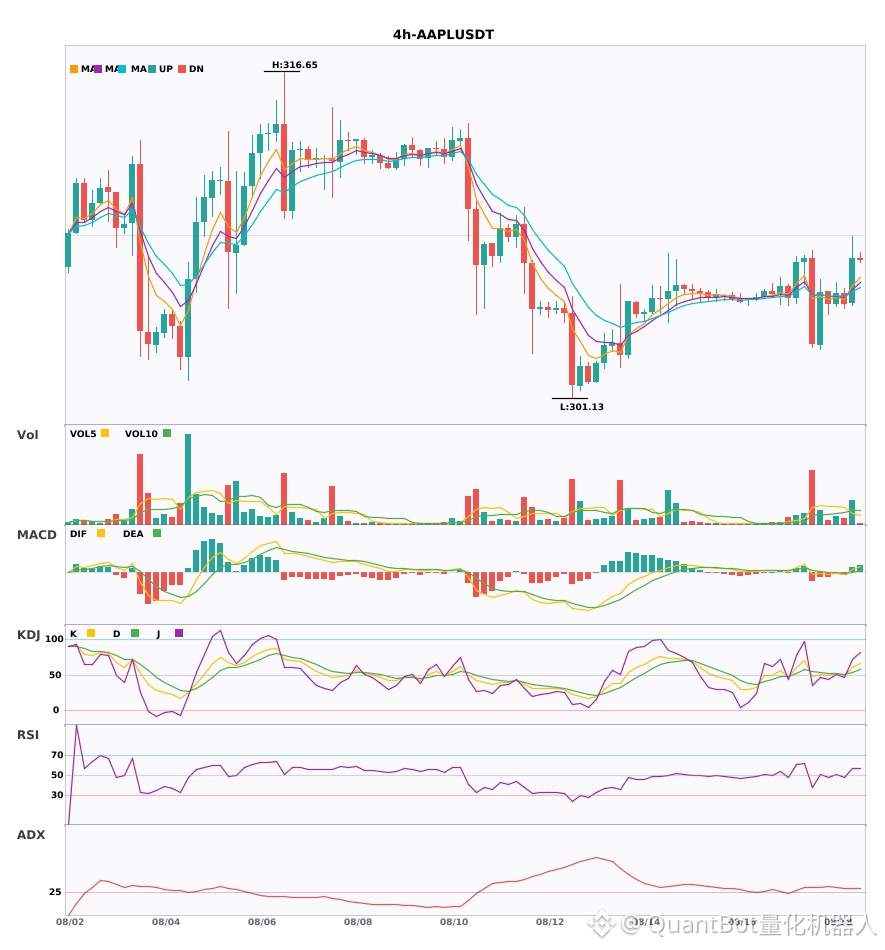Click the DIF legend text
This screenshot has height=950, width=885.
pos(78,534)
